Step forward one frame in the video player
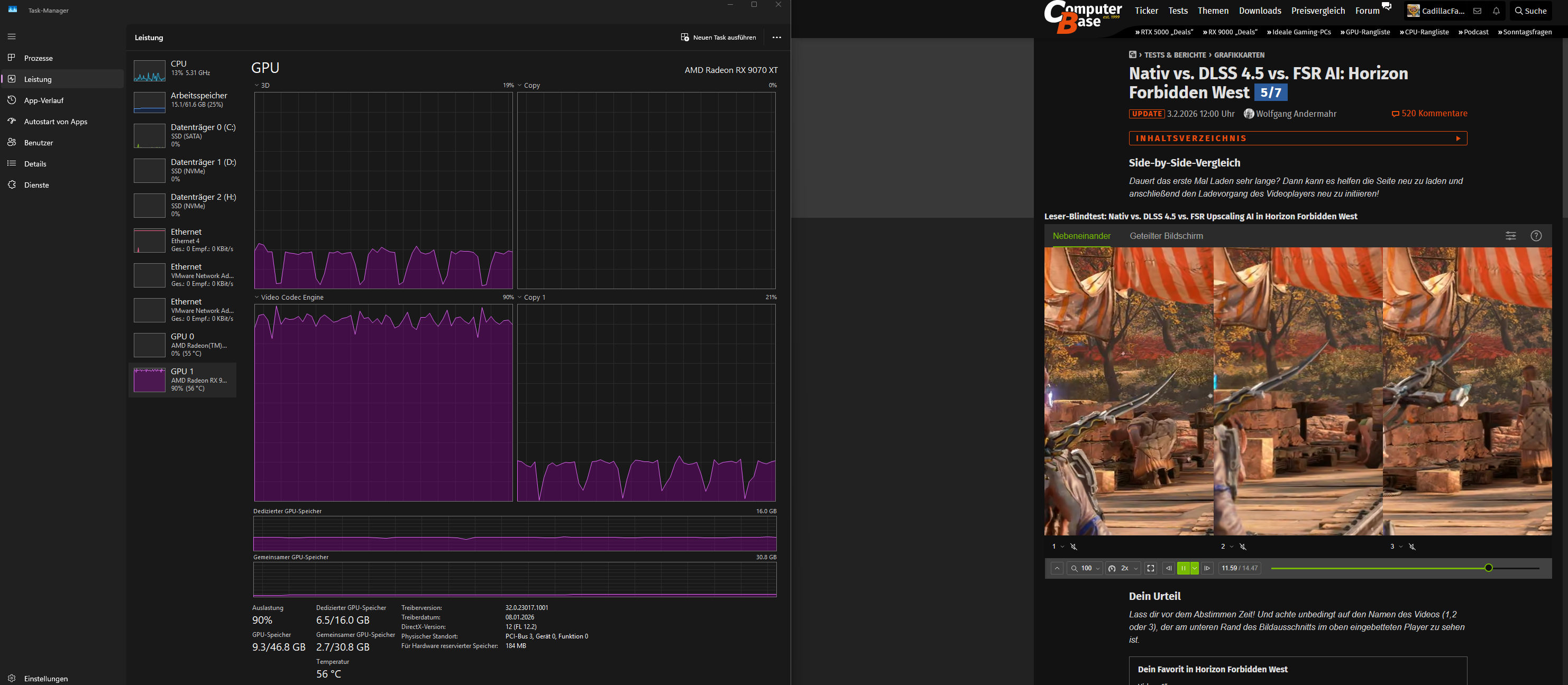This screenshot has height=685, width=1568. [x=1208, y=568]
